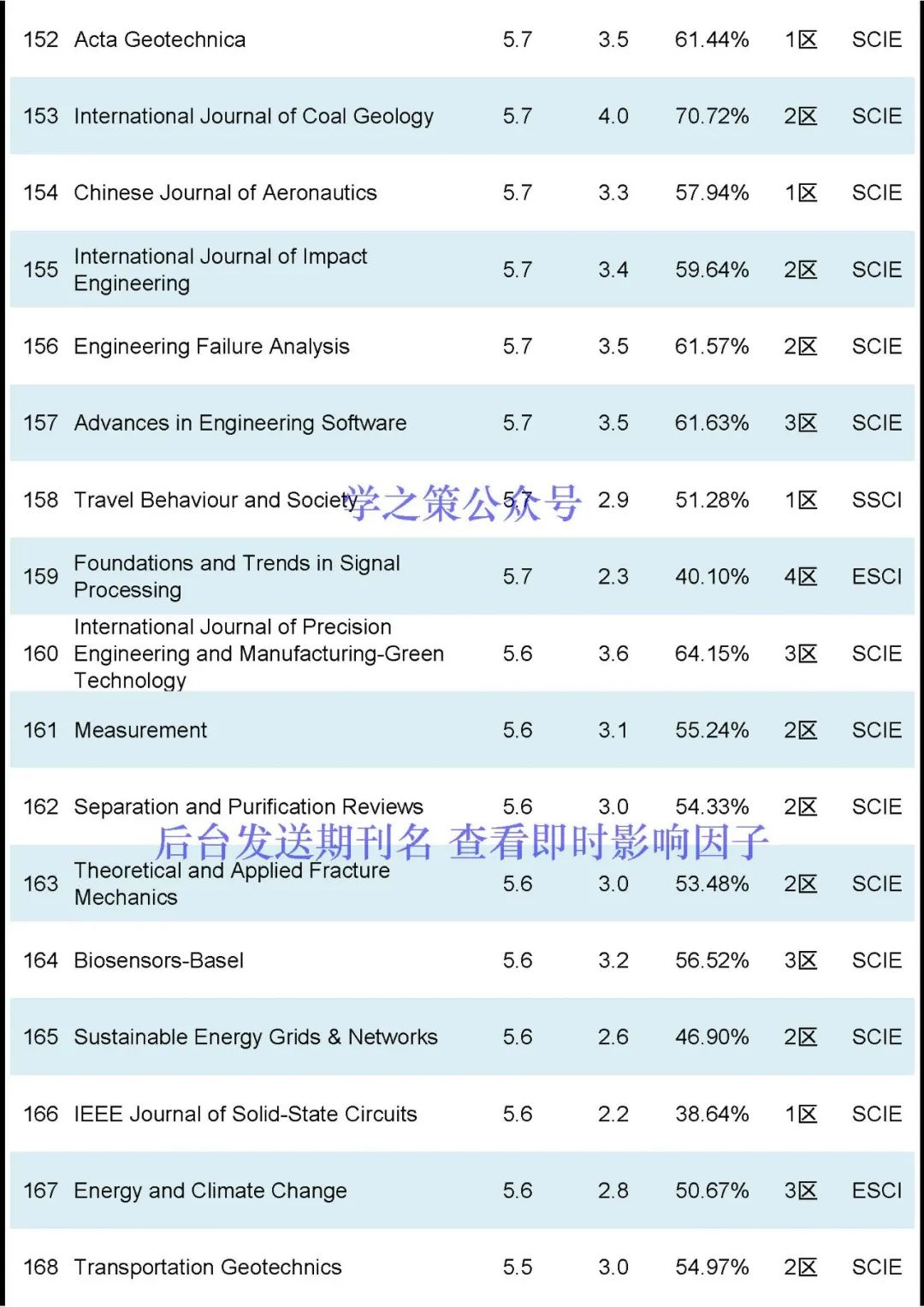Select the row number 160

[x=40, y=654]
